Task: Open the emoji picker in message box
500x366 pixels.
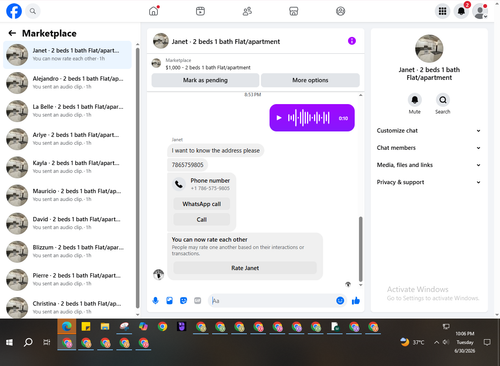Action: 340,301
